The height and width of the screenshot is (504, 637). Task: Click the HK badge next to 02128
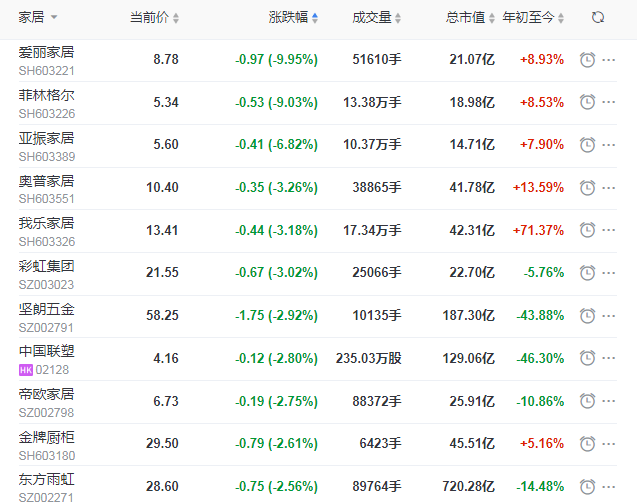[26, 369]
